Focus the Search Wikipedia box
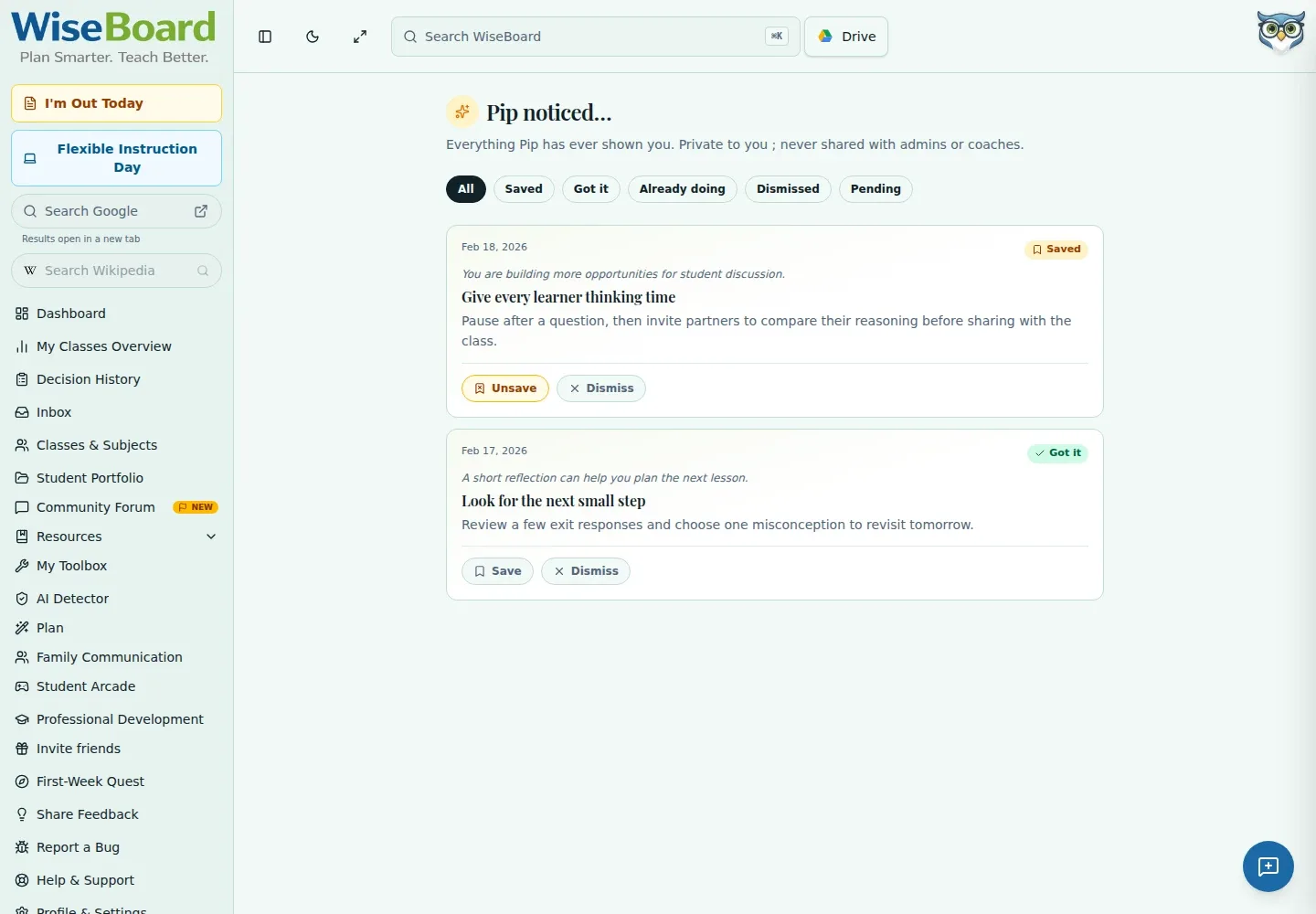The image size is (1316, 914). (116, 271)
